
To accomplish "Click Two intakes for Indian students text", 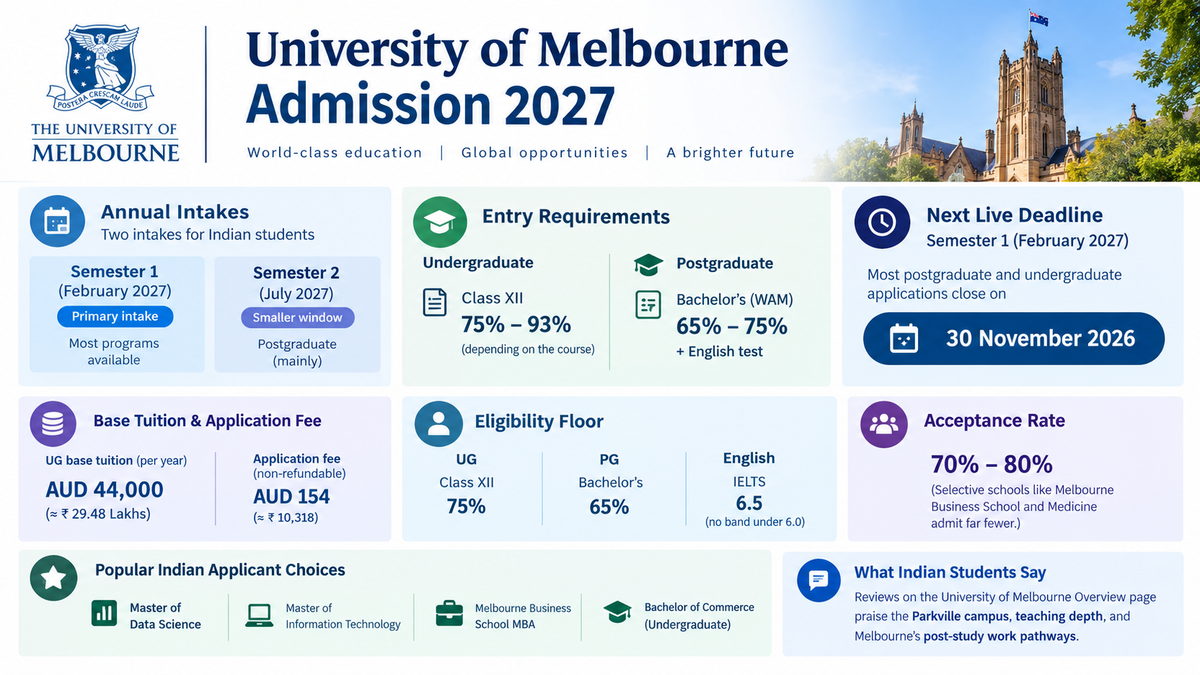I will pyautogui.click(x=208, y=235).
